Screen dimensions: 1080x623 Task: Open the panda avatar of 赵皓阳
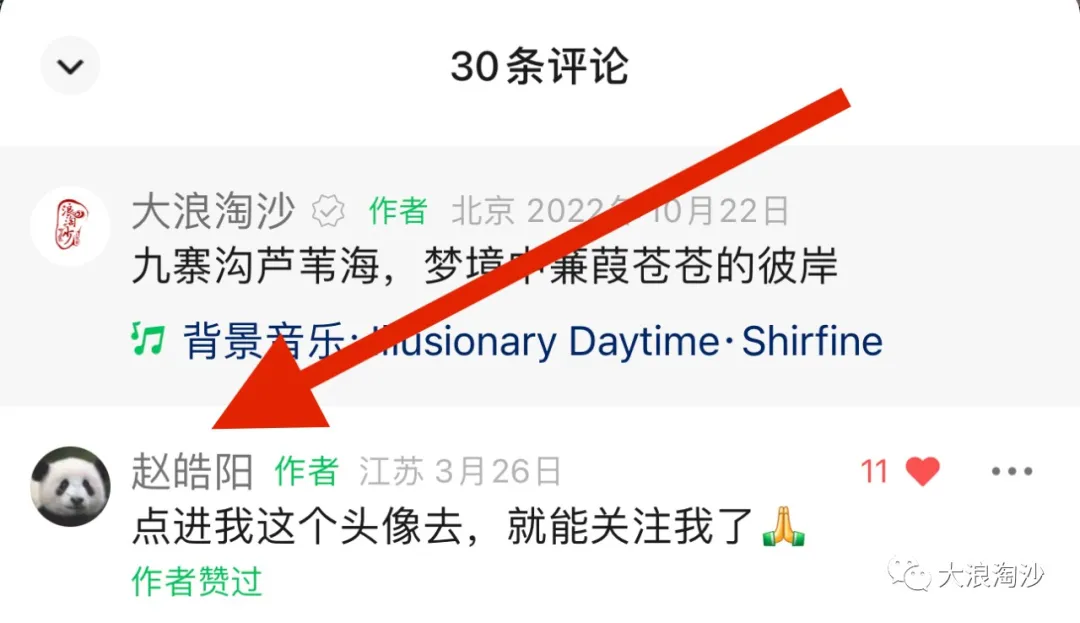[70, 487]
